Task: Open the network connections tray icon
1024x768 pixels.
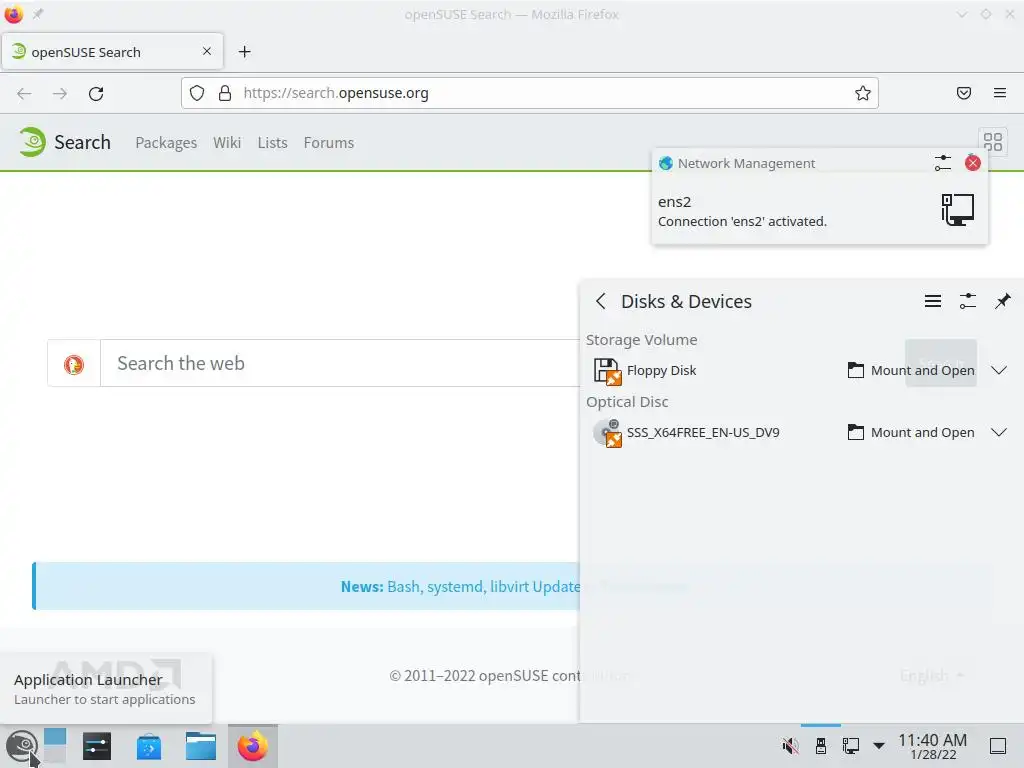Action: [850, 745]
